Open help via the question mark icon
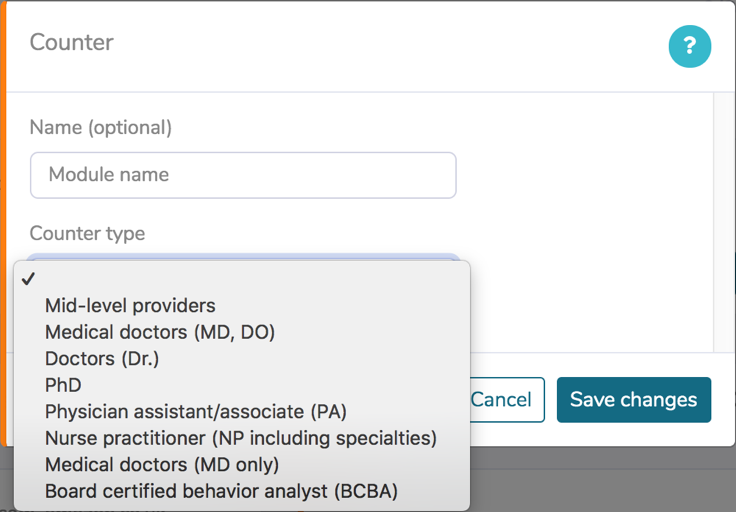736x512 pixels. coord(690,46)
